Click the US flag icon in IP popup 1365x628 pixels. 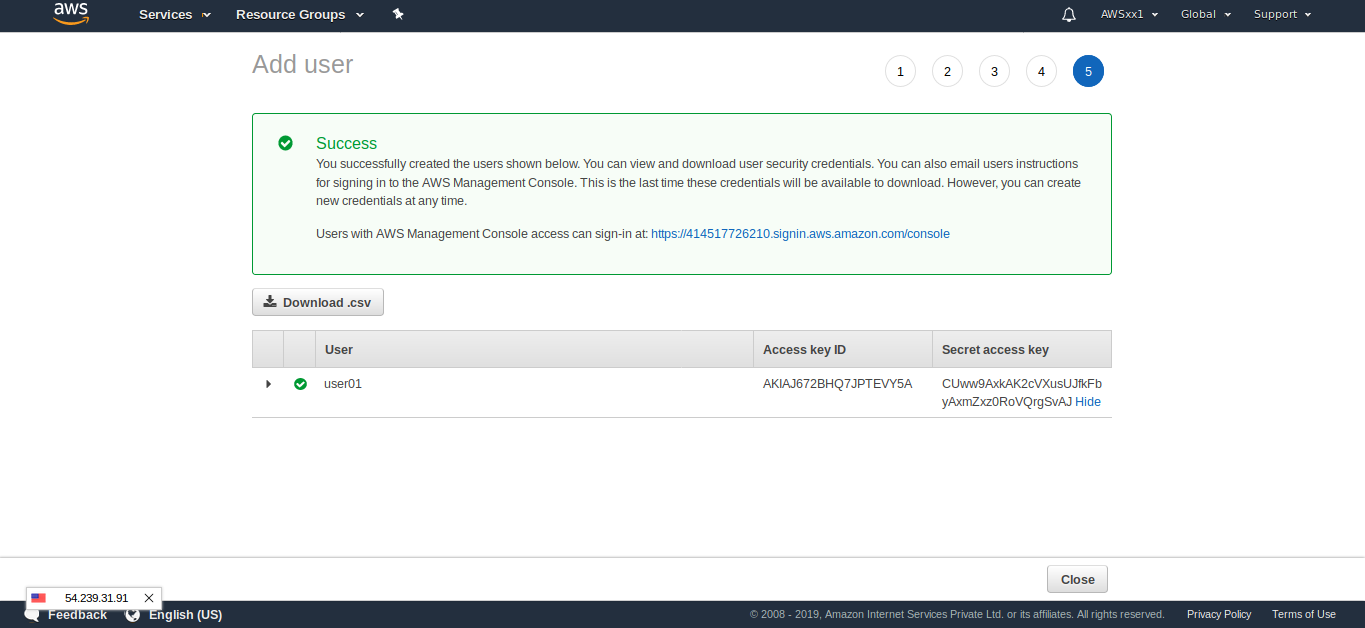pyautogui.click(x=39, y=598)
